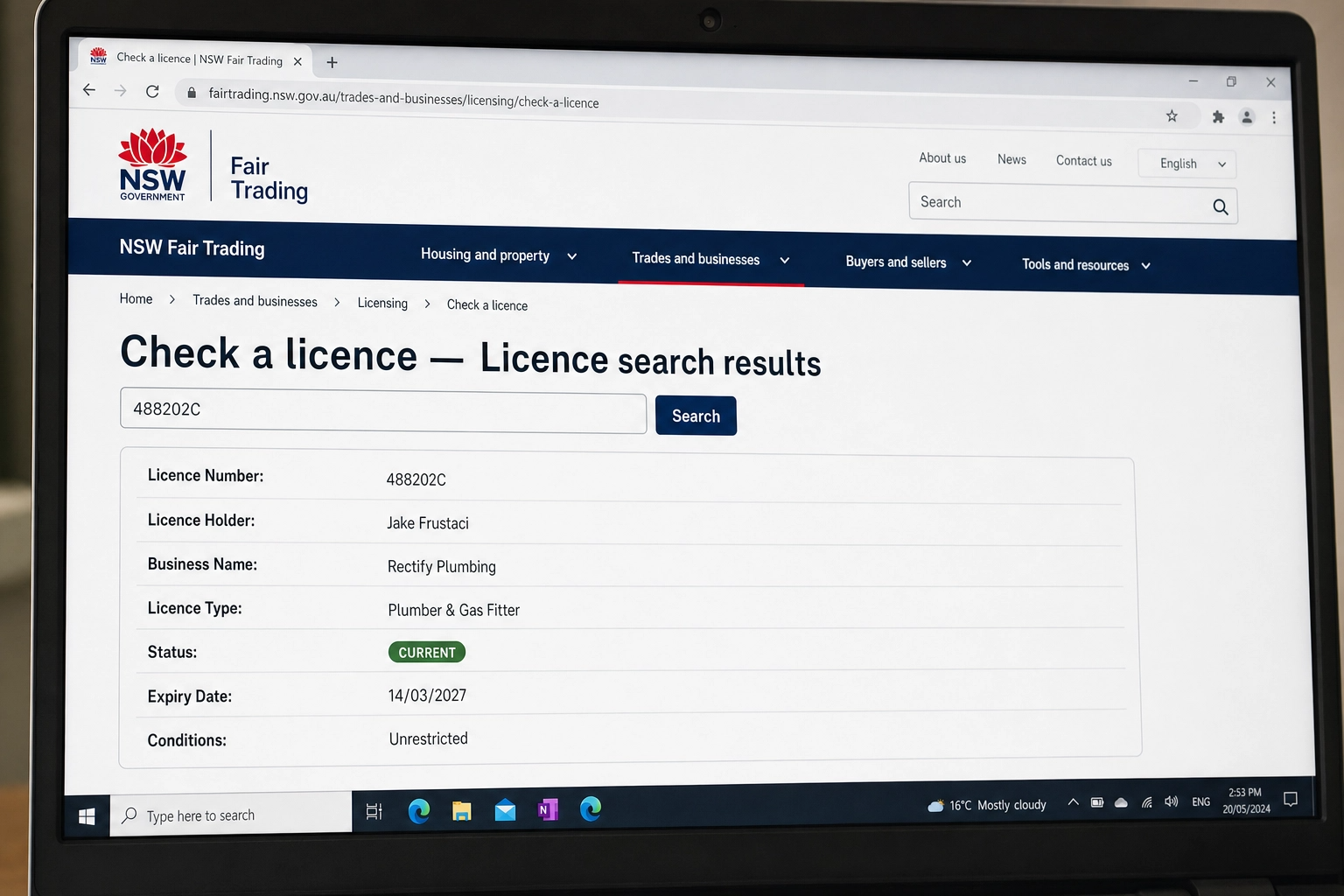The height and width of the screenshot is (896, 1344).
Task: Click the volume speaker tray icon
Action: (x=1172, y=801)
